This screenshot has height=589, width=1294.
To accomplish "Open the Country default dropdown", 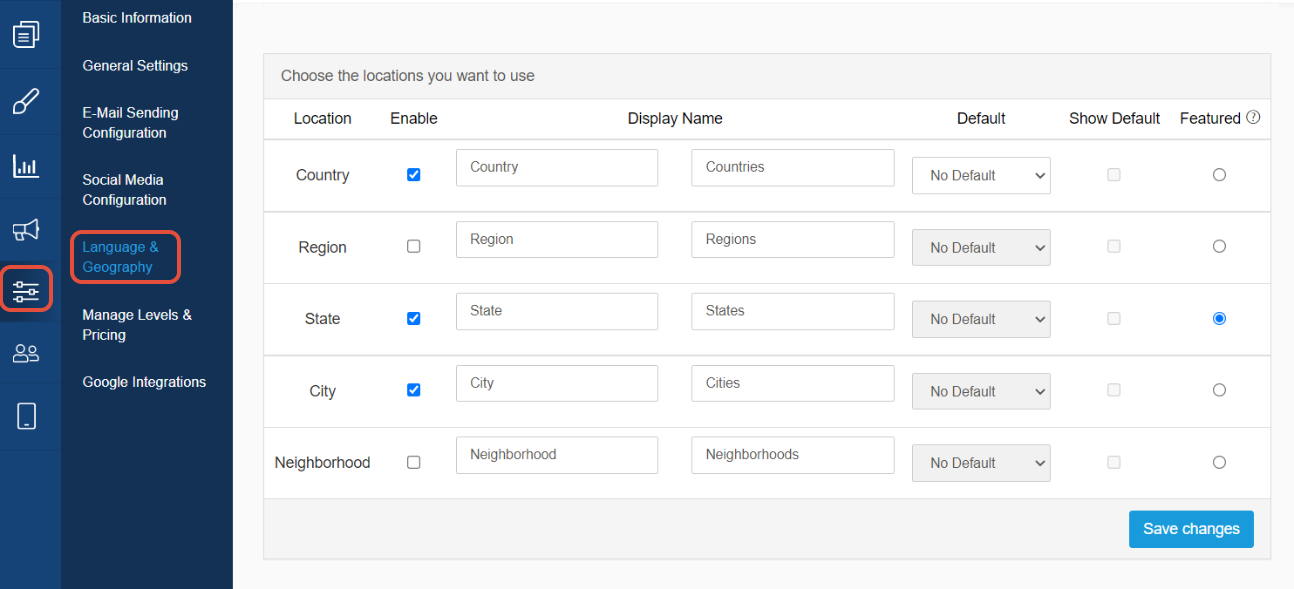I will (981, 175).
